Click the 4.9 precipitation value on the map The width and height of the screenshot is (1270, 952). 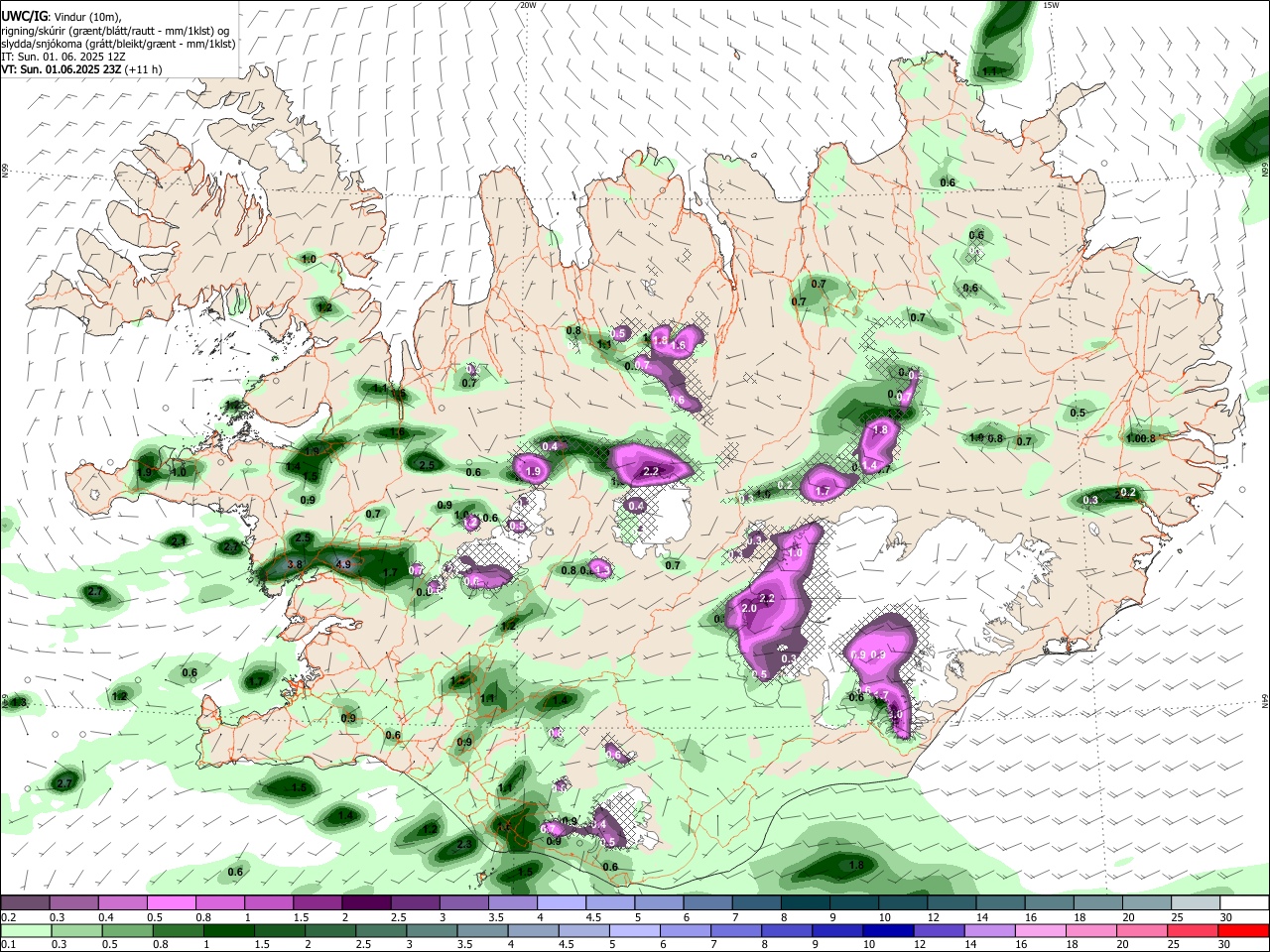[x=344, y=564]
